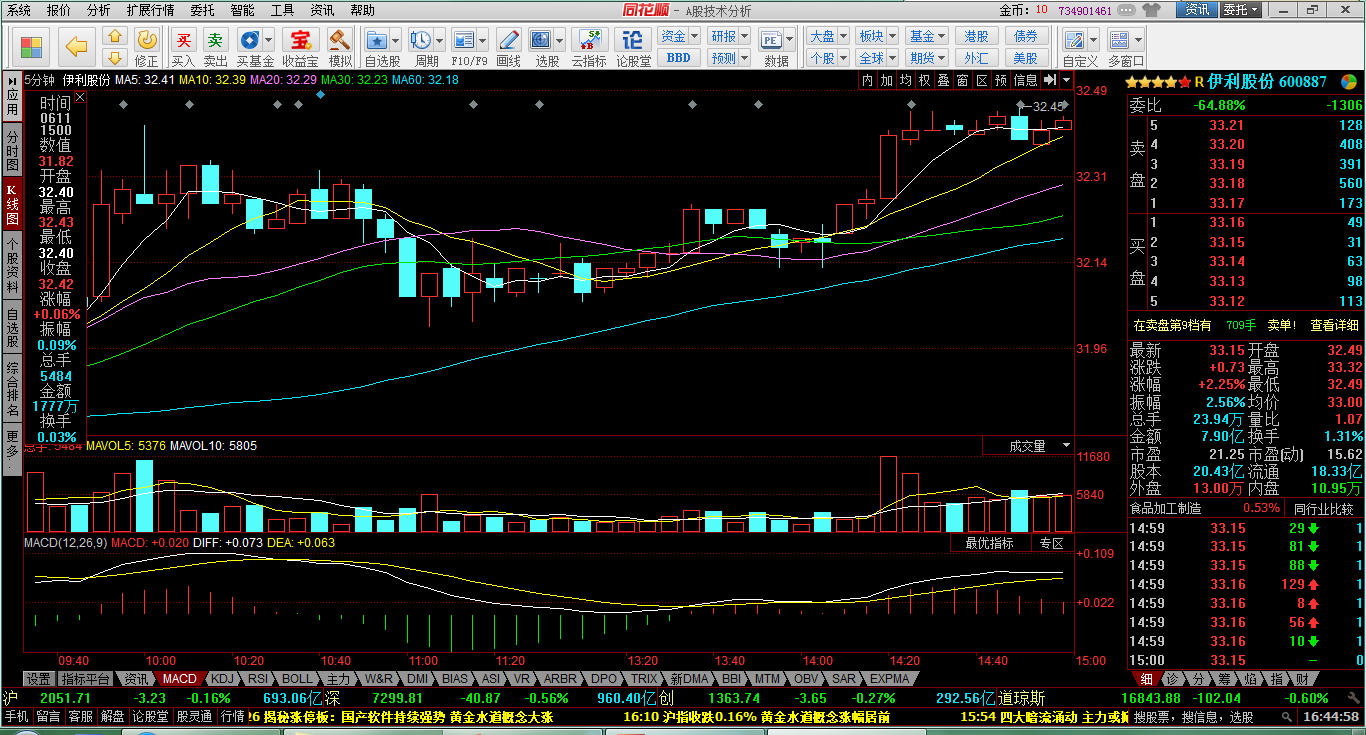The width and height of the screenshot is (1366, 735).
Task: Open the 云指标 cloud indicator icon
Action: (589, 40)
